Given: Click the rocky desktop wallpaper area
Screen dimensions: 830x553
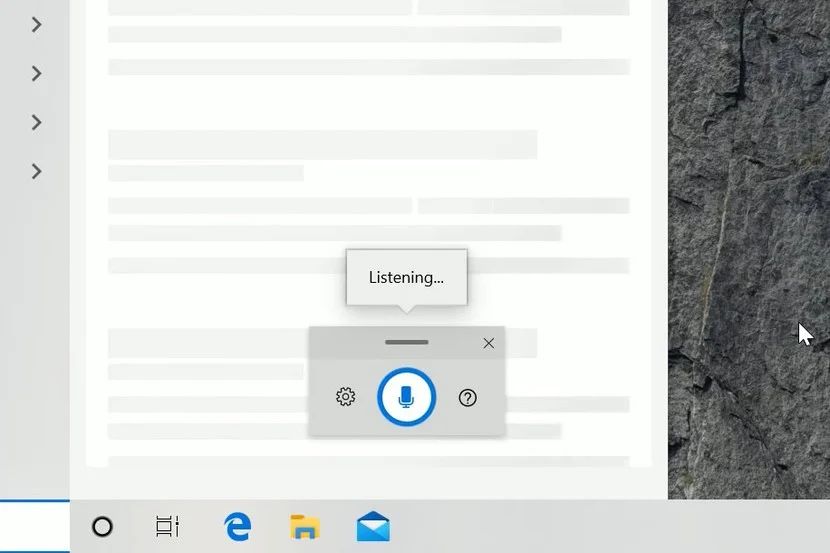Looking at the screenshot, I should click(x=748, y=159).
